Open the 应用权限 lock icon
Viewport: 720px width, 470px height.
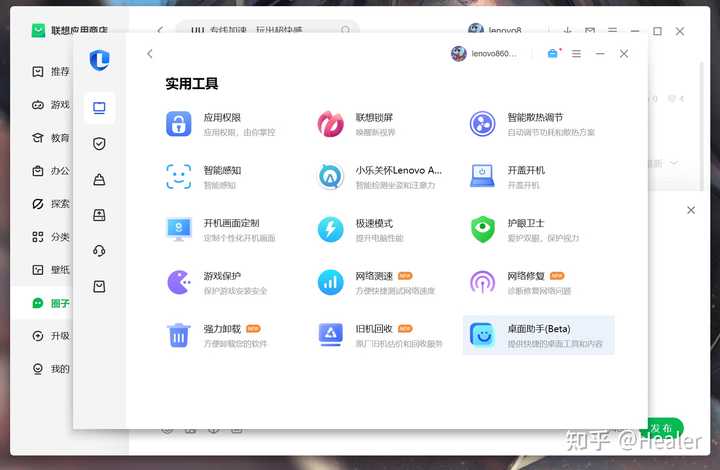tap(179, 124)
